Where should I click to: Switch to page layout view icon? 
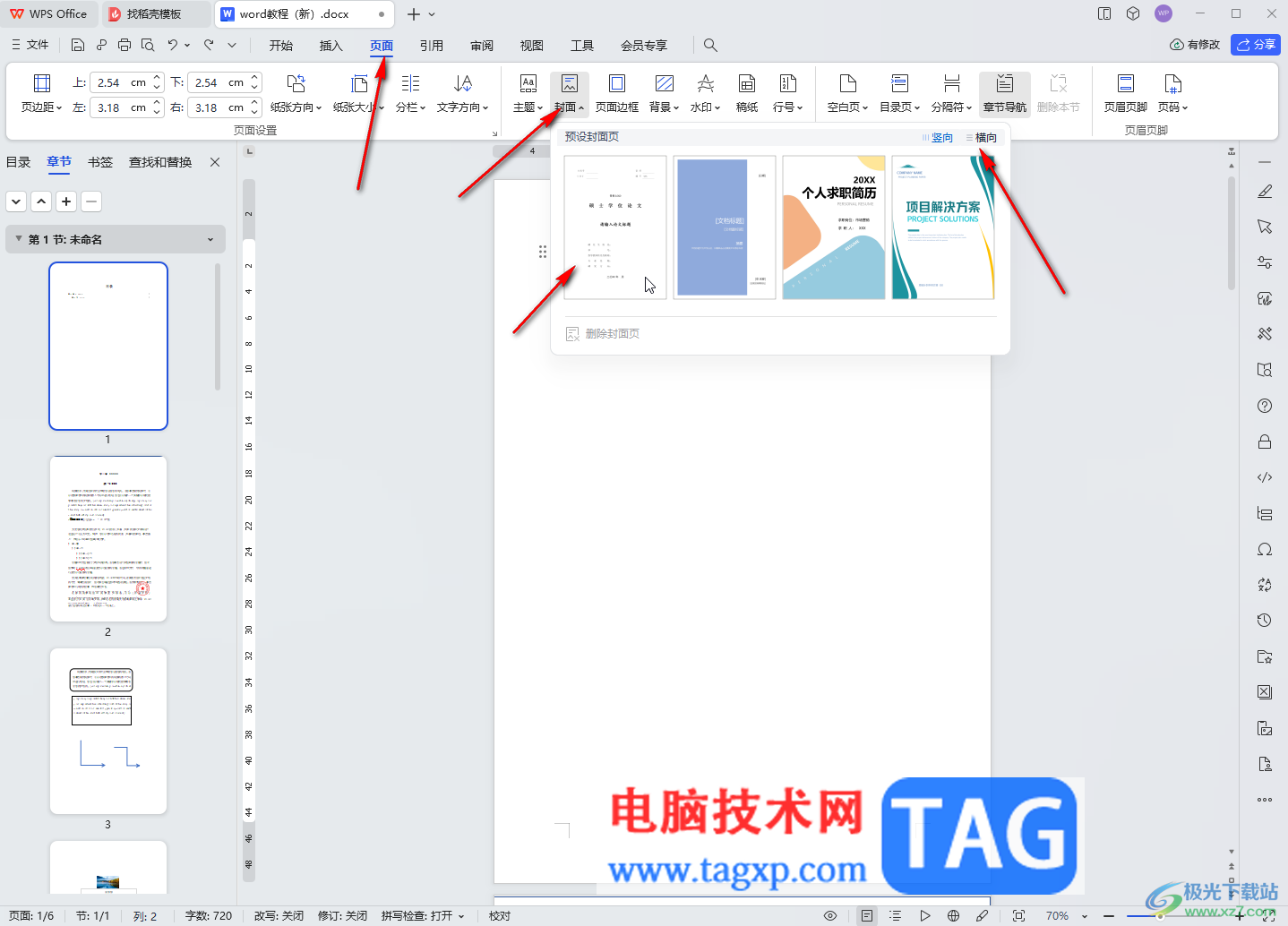tap(867, 915)
